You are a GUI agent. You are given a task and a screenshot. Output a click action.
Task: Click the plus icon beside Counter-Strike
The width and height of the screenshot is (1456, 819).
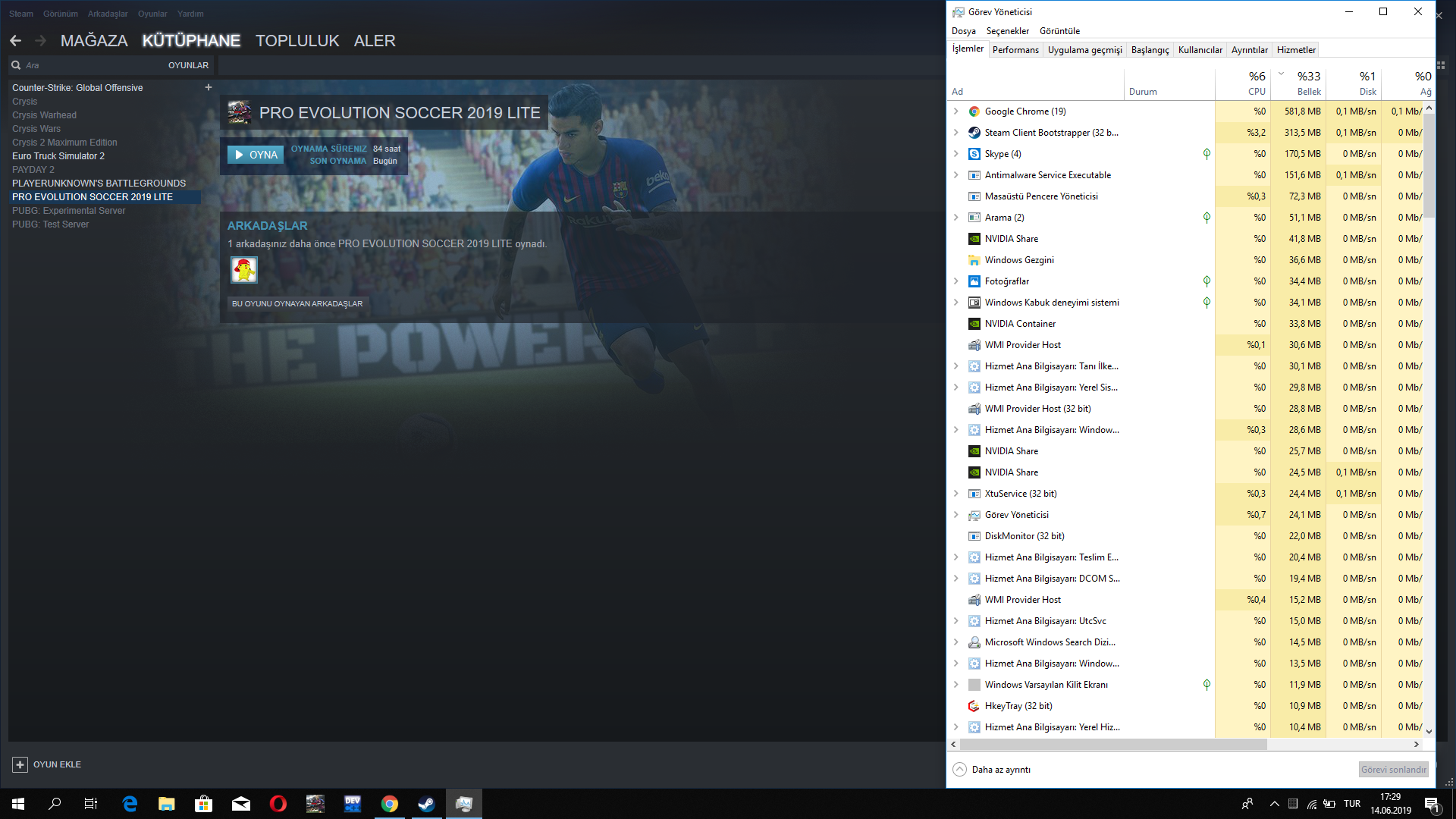[x=209, y=87]
